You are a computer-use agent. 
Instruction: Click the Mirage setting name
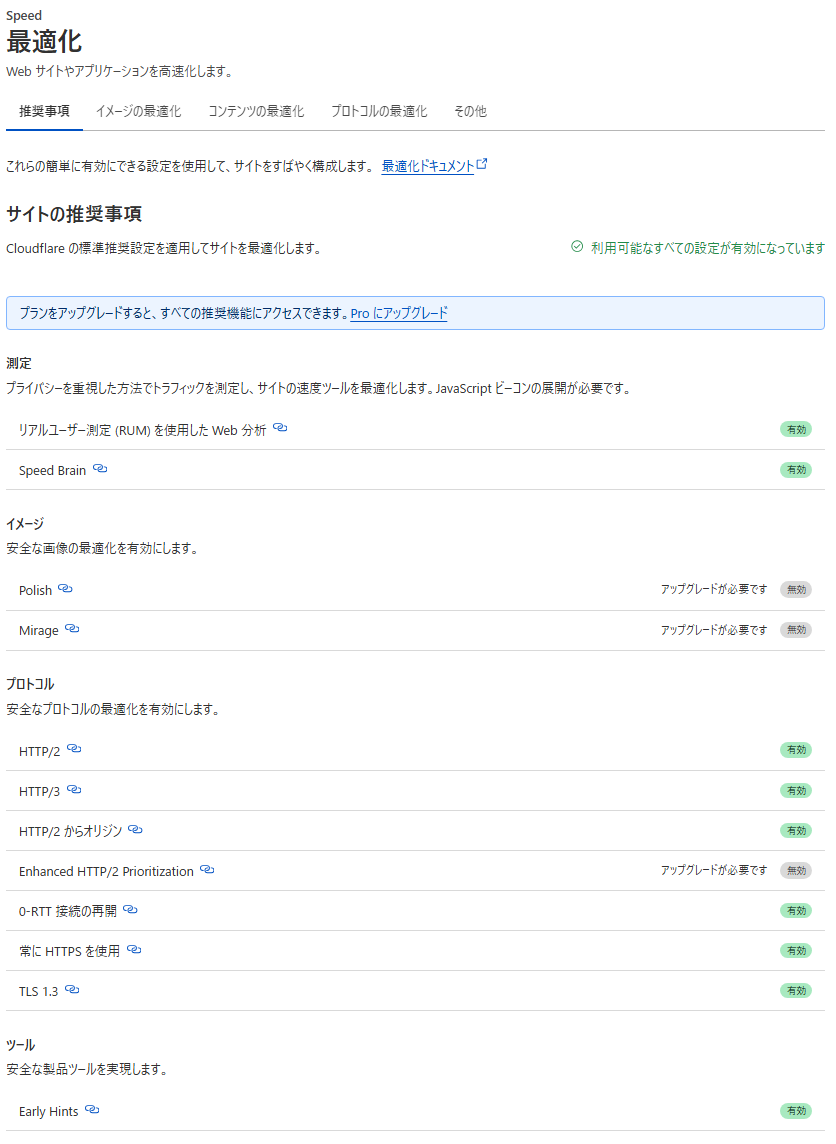tap(39, 630)
